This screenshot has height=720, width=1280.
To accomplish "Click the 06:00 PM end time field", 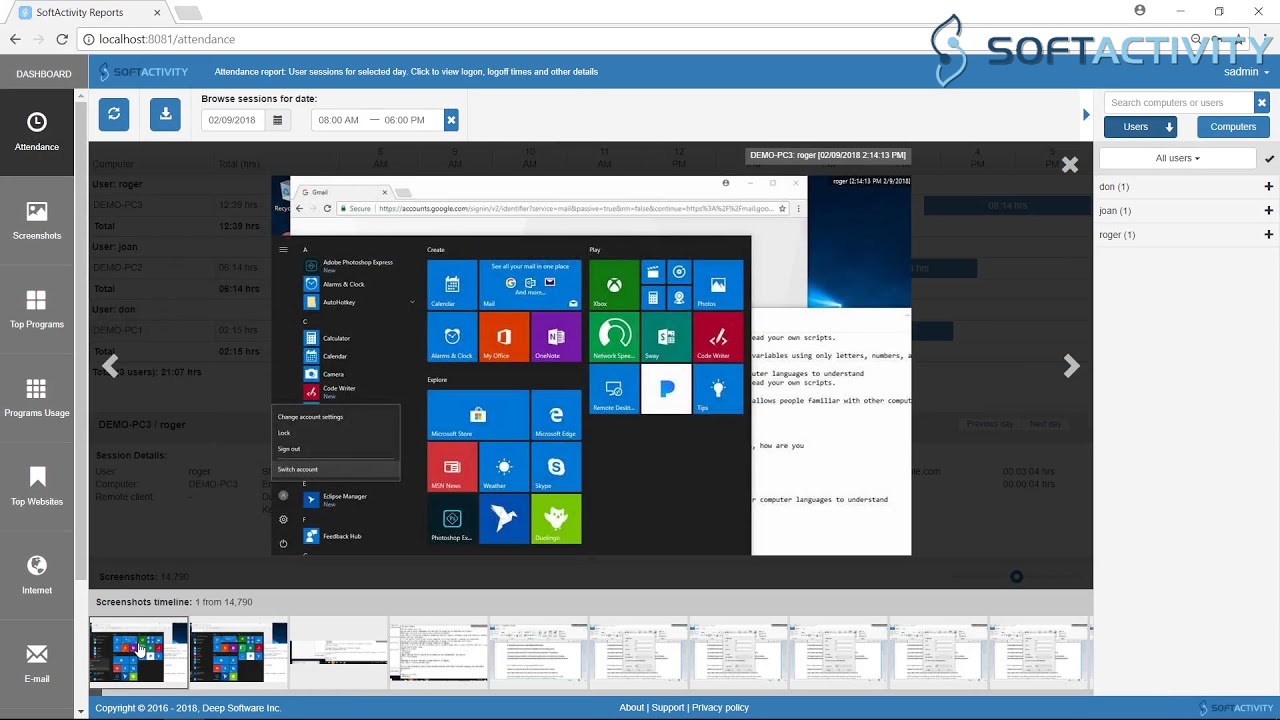I will (404, 120).
